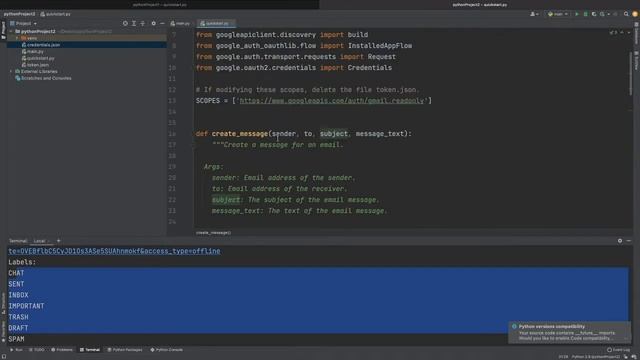This screenshot has width=640, height=360.
Task: Click the SCOPES variable on line 13
Action: coord(208,101)
